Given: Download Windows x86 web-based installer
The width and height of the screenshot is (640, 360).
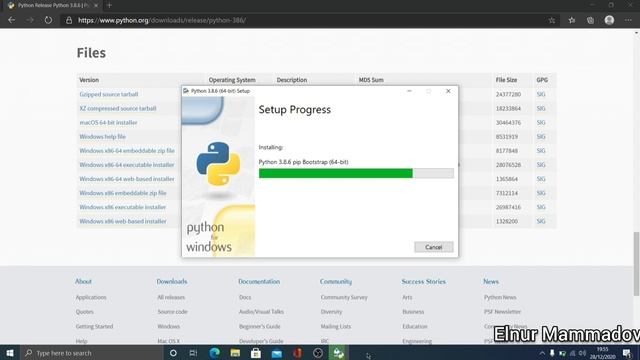Looking at the screenshot, I should tap(123, 221).
